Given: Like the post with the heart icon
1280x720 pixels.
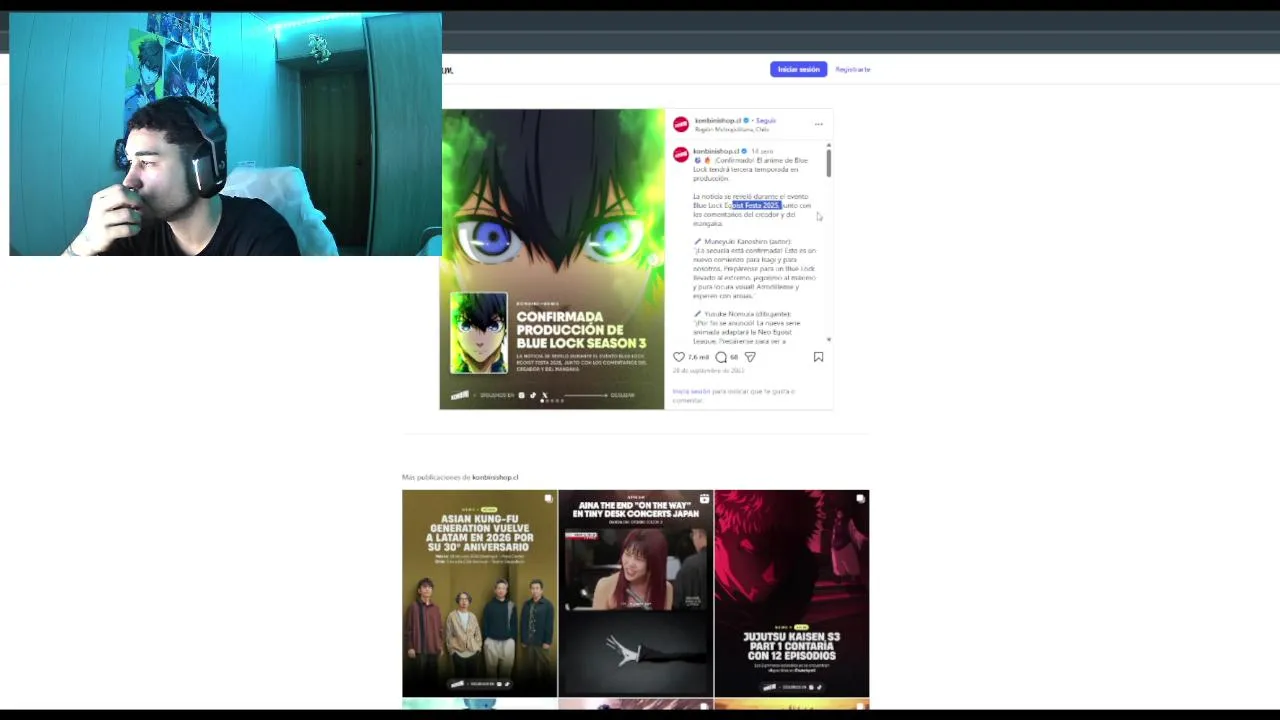Looking at the screenshot, I should pos(679,357).
